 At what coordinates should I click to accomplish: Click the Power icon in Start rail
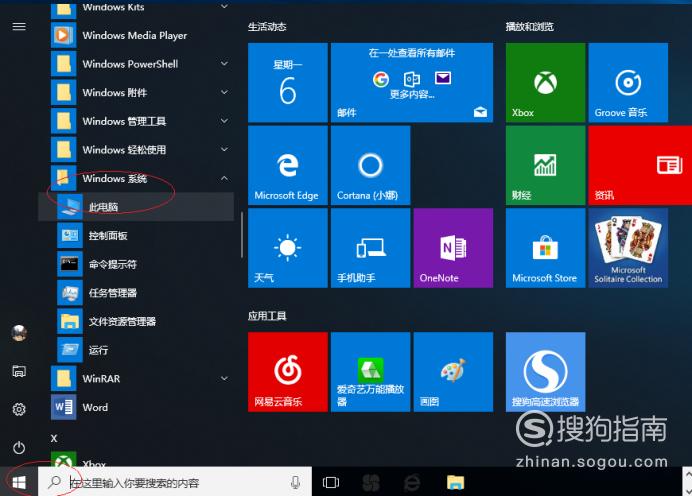19,447
